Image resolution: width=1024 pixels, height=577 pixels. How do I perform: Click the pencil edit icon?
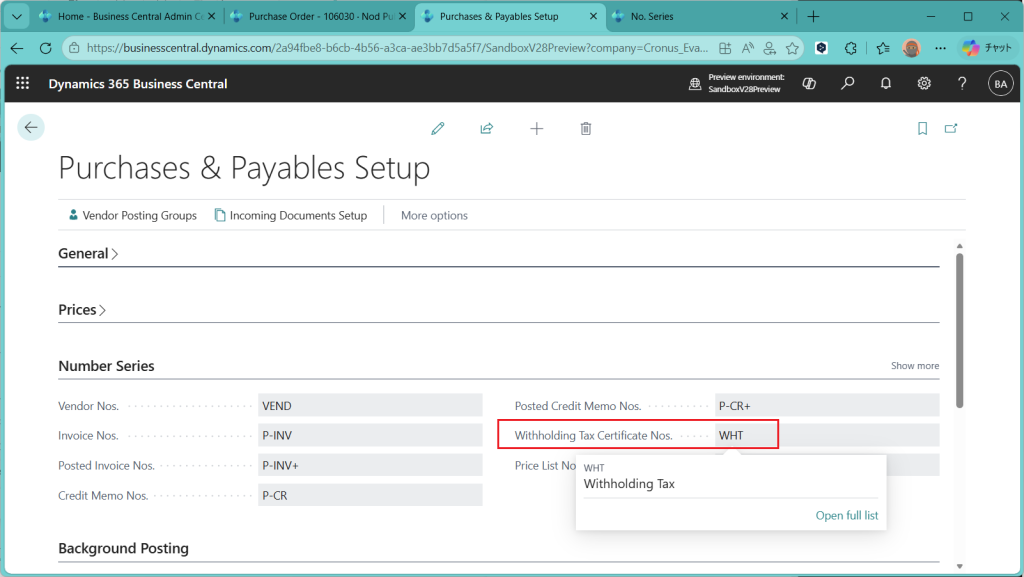click(437, 128)
